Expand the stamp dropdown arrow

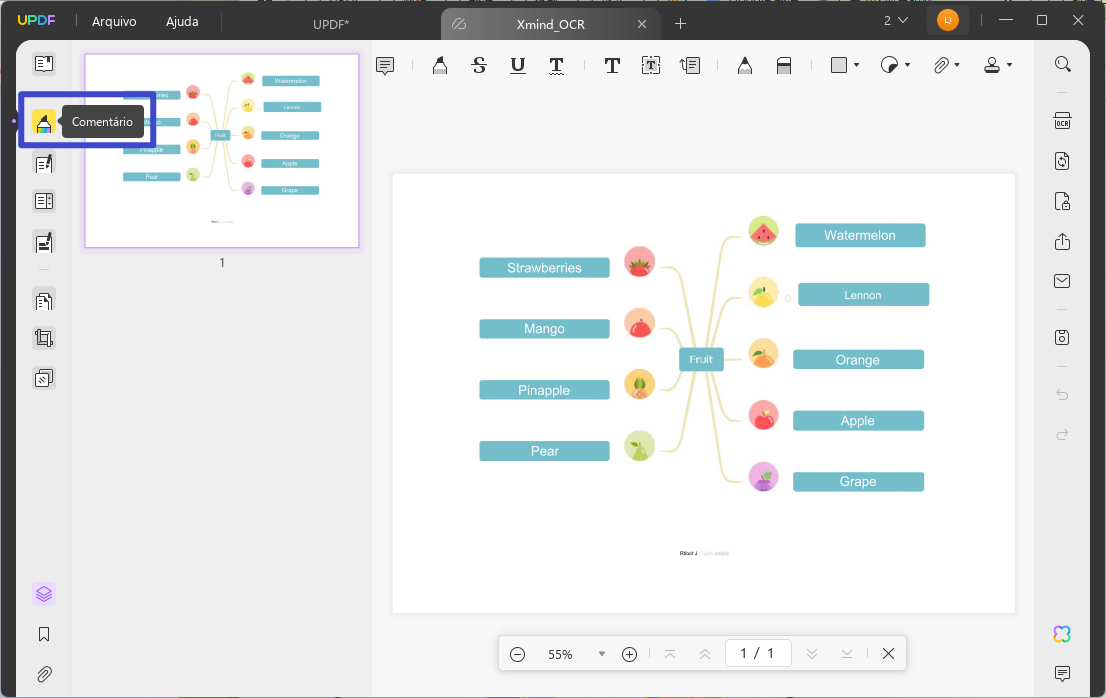click(x=1009, y=66)
